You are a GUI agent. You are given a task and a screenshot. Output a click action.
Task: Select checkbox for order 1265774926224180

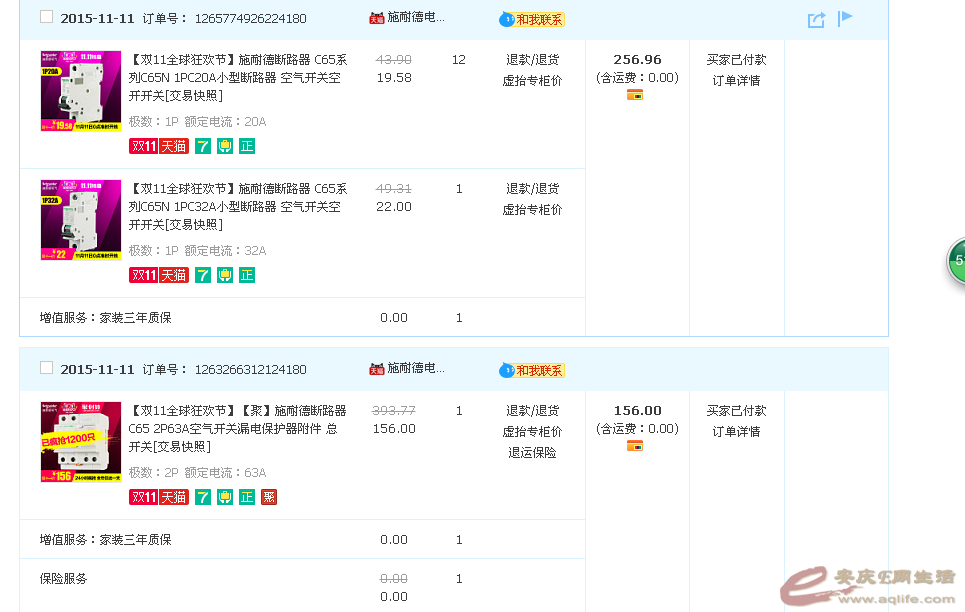click(x=46, y=17)
